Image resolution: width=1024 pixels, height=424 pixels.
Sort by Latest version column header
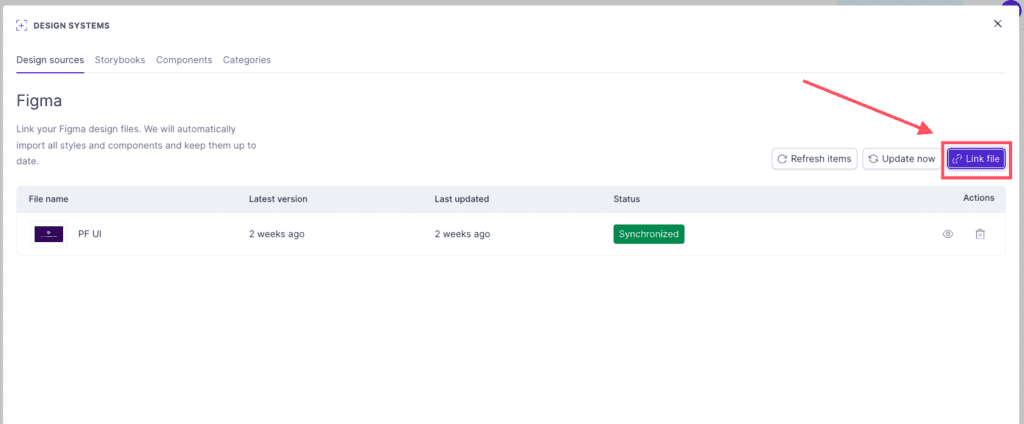278,199
